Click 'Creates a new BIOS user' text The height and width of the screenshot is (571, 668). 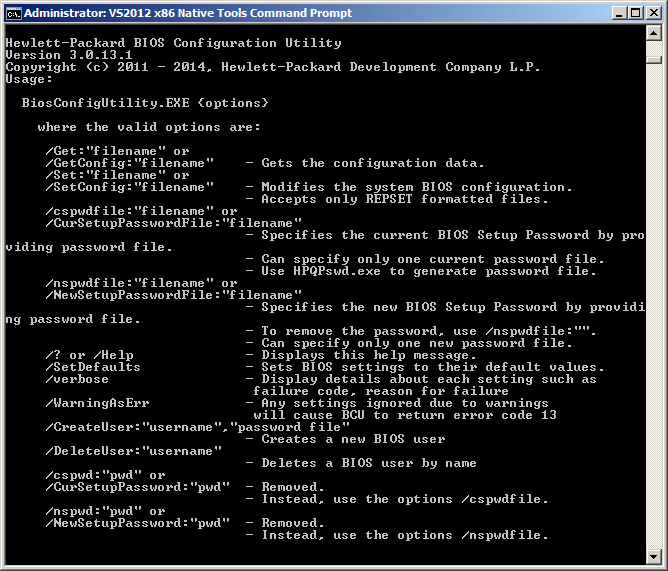click(353, 439)
